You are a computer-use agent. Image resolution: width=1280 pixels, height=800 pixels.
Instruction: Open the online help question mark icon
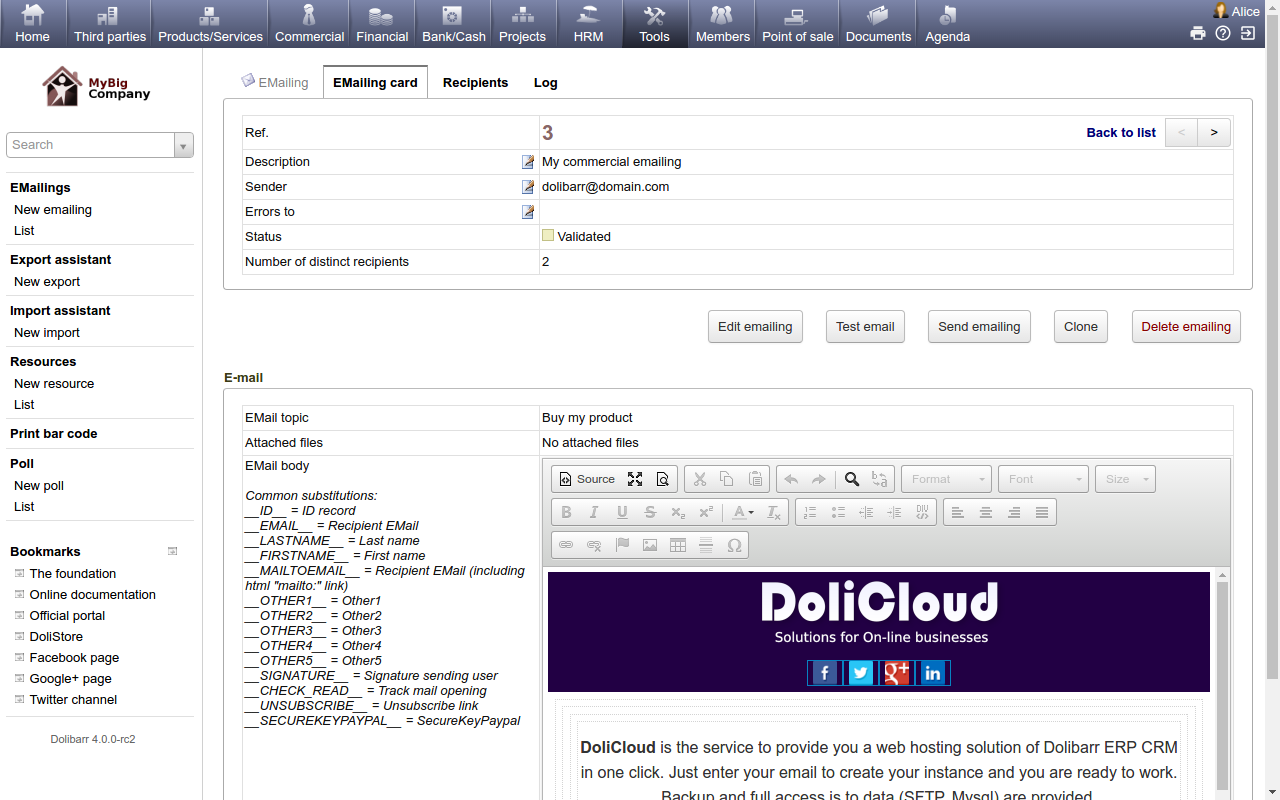point(1223,33)
